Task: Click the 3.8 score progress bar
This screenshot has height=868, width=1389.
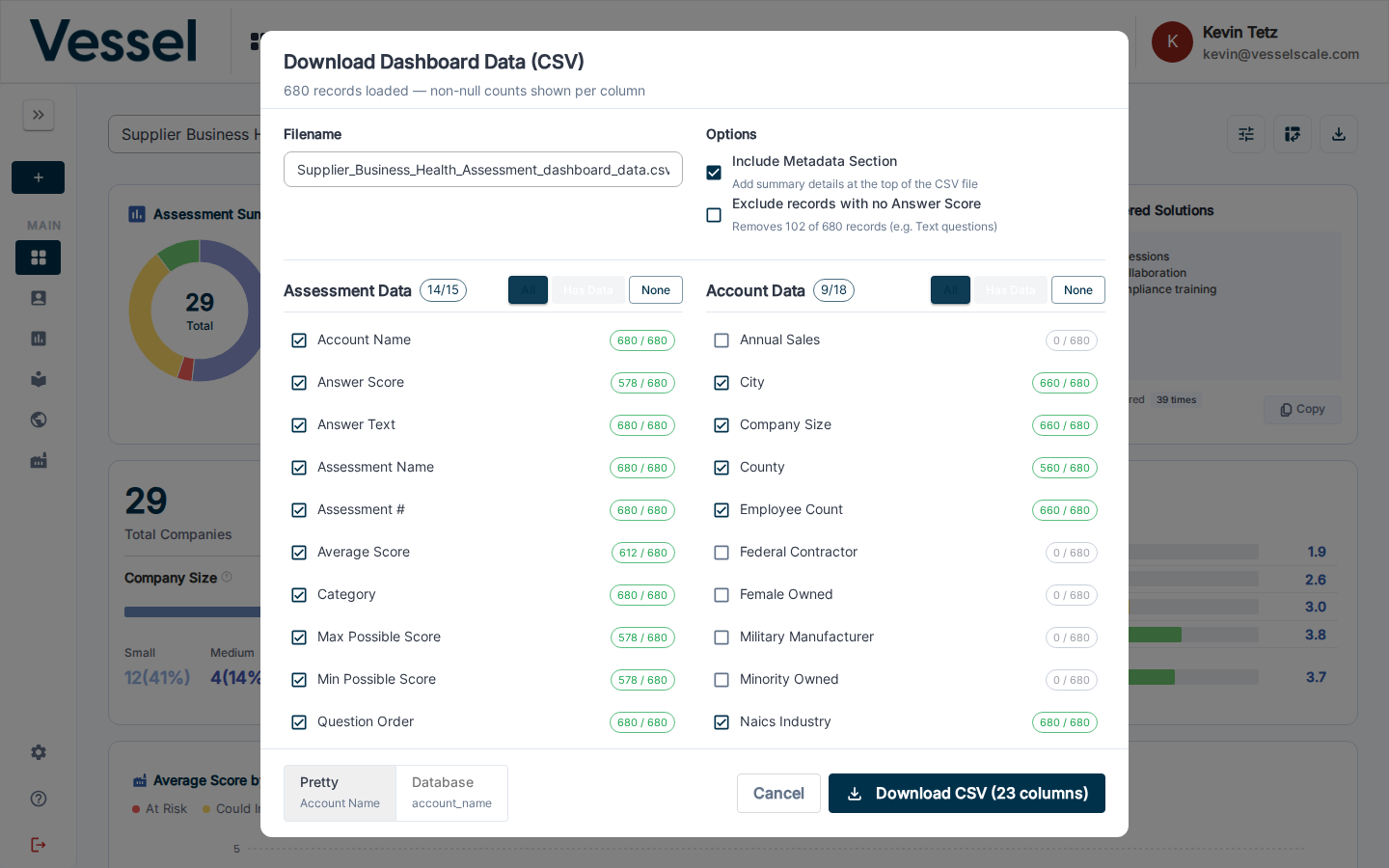Action: click(x=1193, y=635)
